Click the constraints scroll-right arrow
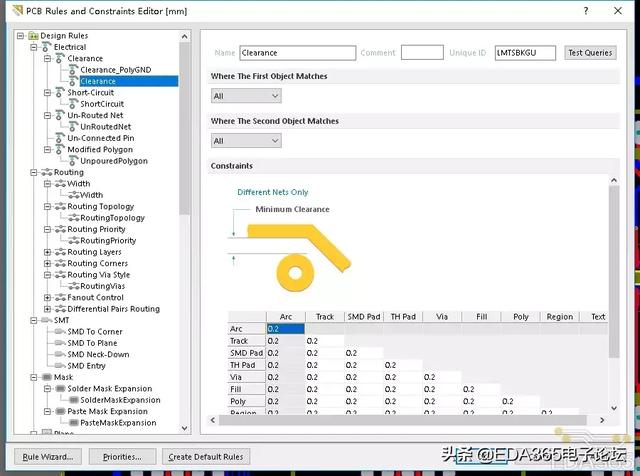The image size is (640, 476). point(602,420)
